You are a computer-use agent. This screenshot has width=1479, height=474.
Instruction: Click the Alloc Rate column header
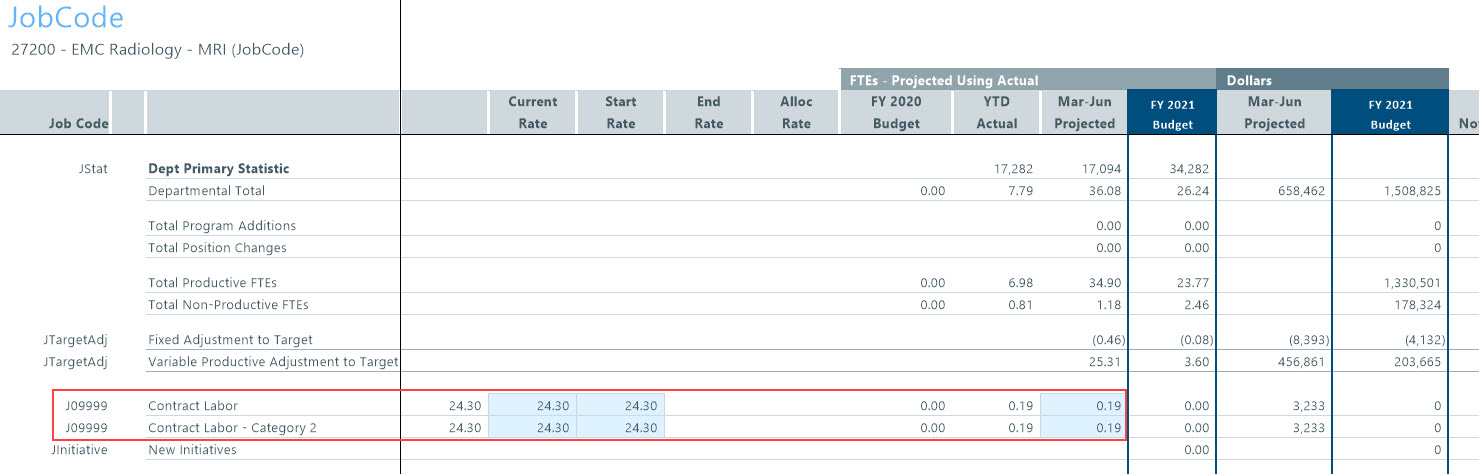point(796,112)
